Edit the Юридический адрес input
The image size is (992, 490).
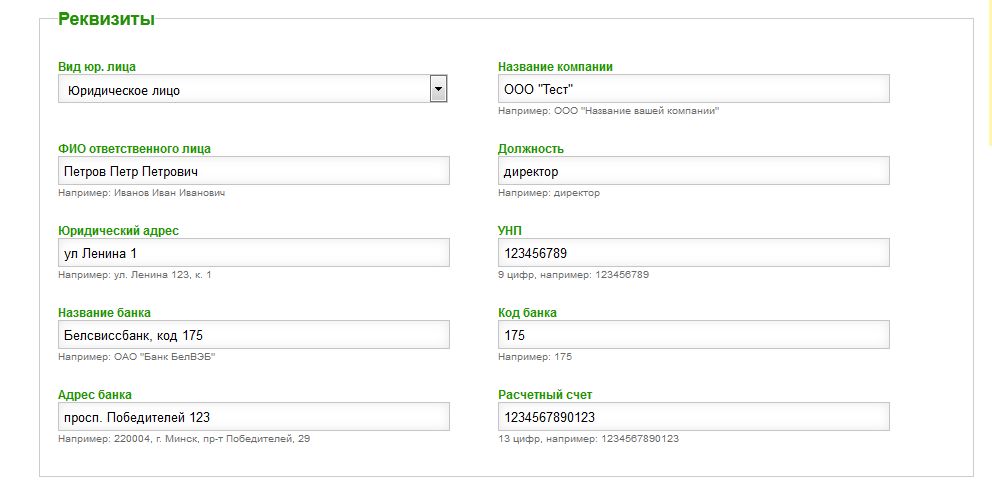(254, 253)
